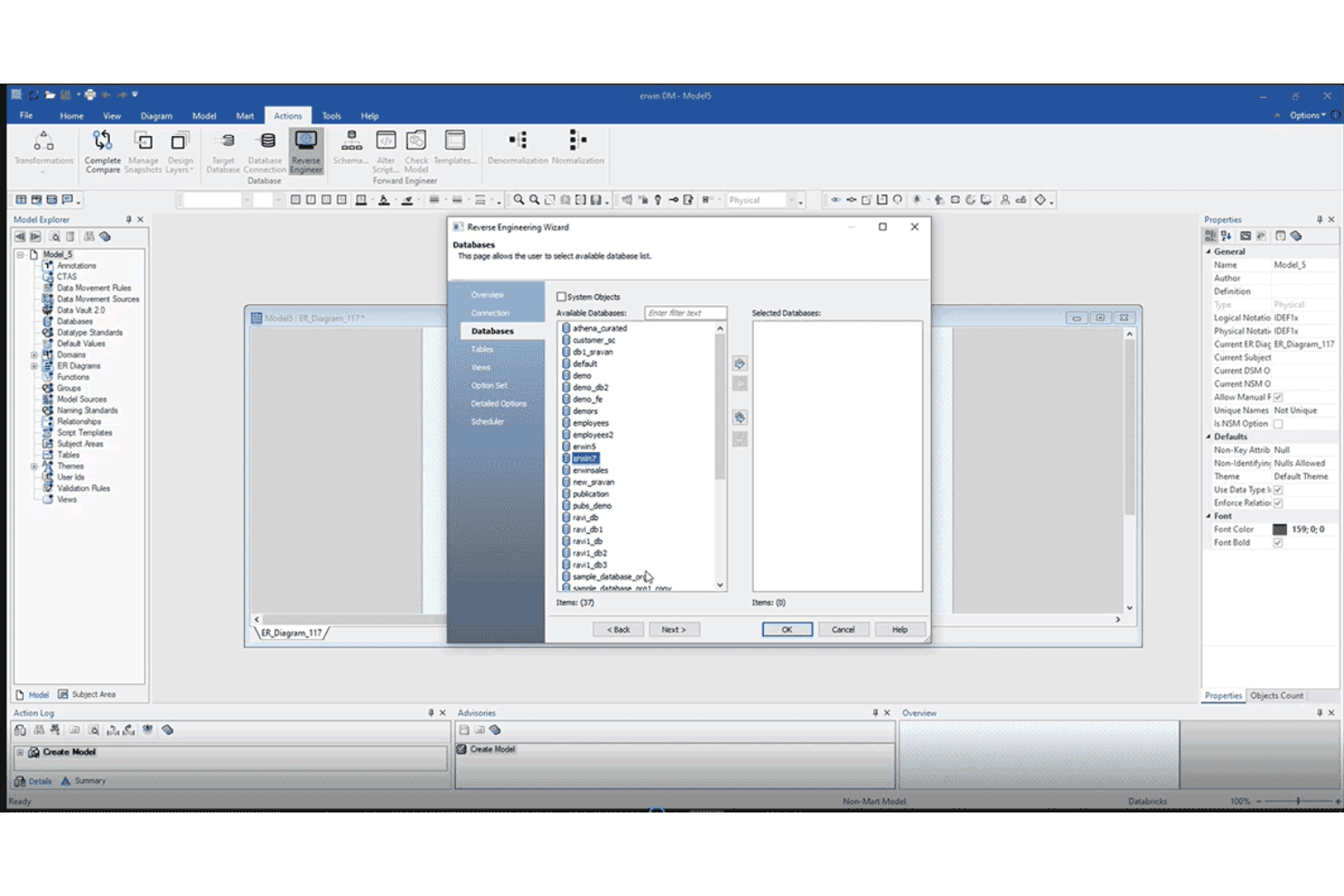Expand the Themes tree node
The width and height of the screenshot is (1344, 896).
[x=35, y=467]
